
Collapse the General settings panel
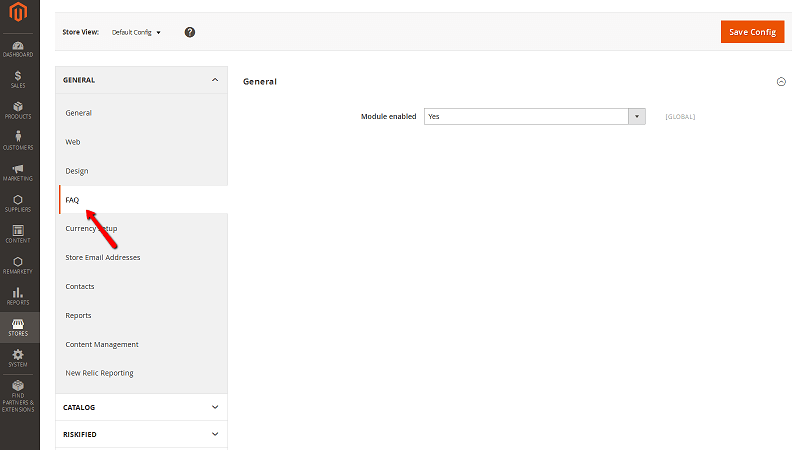pyautogui.click(x=781, y=82)
